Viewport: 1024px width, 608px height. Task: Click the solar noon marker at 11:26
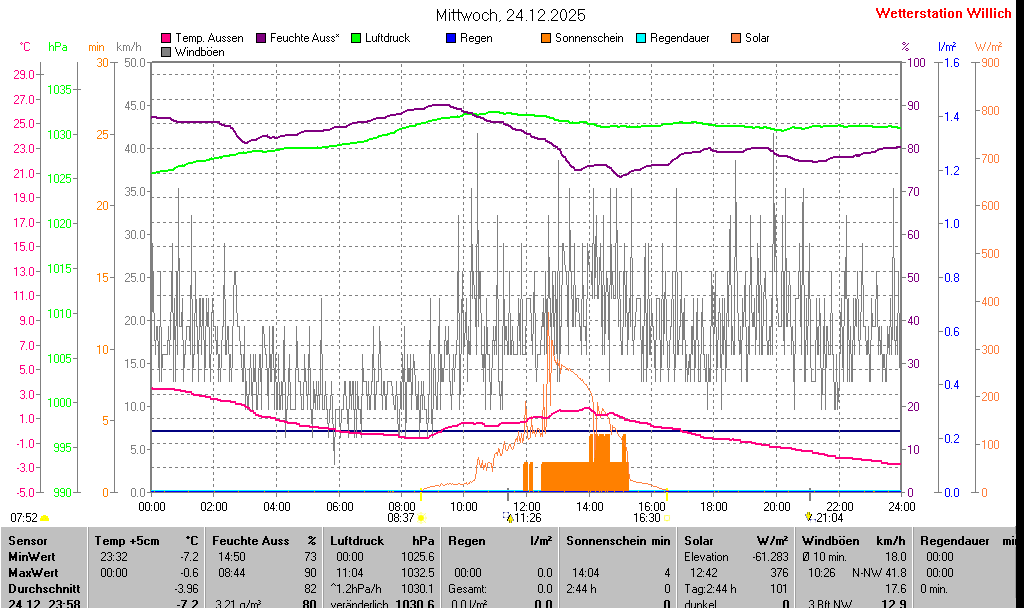510,518
